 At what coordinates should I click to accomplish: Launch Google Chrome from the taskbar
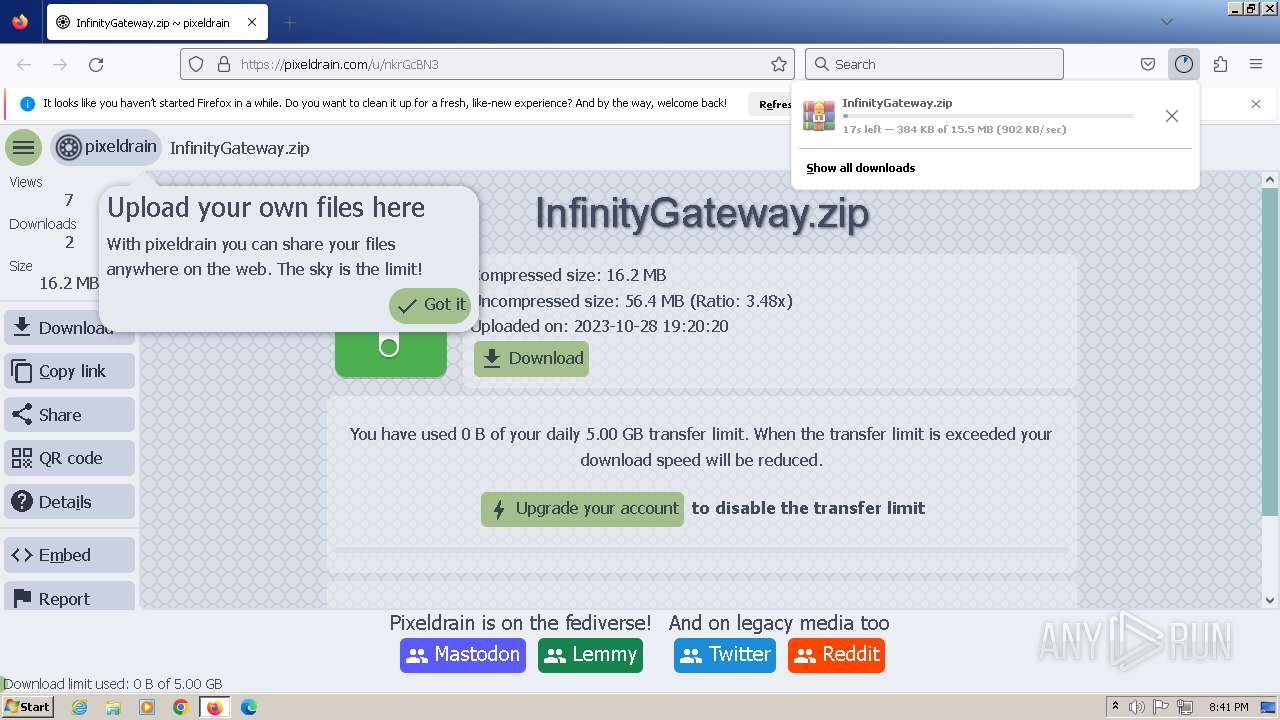coord(181,707)
